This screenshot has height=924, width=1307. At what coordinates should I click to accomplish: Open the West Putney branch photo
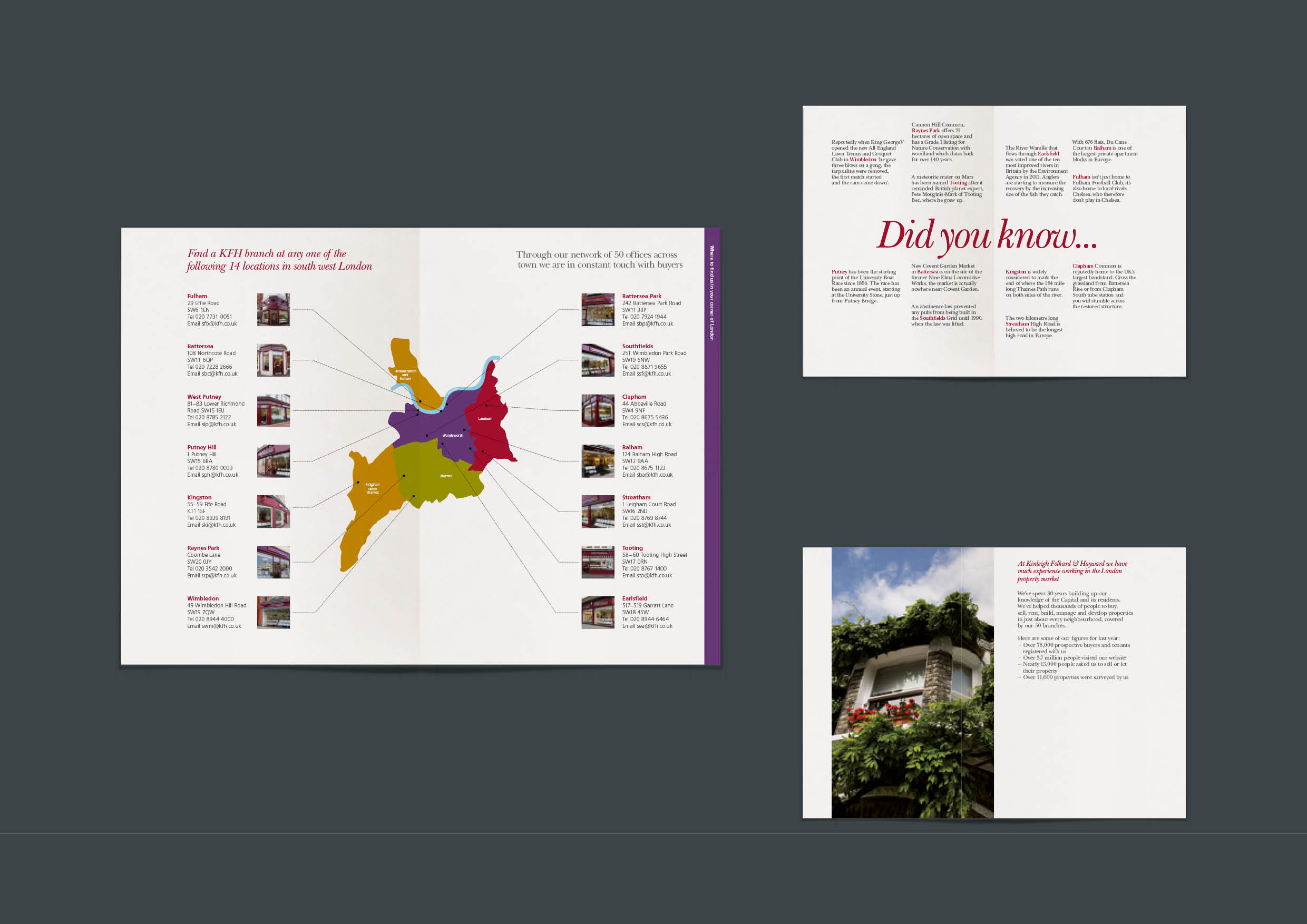[x=273, y=410]
